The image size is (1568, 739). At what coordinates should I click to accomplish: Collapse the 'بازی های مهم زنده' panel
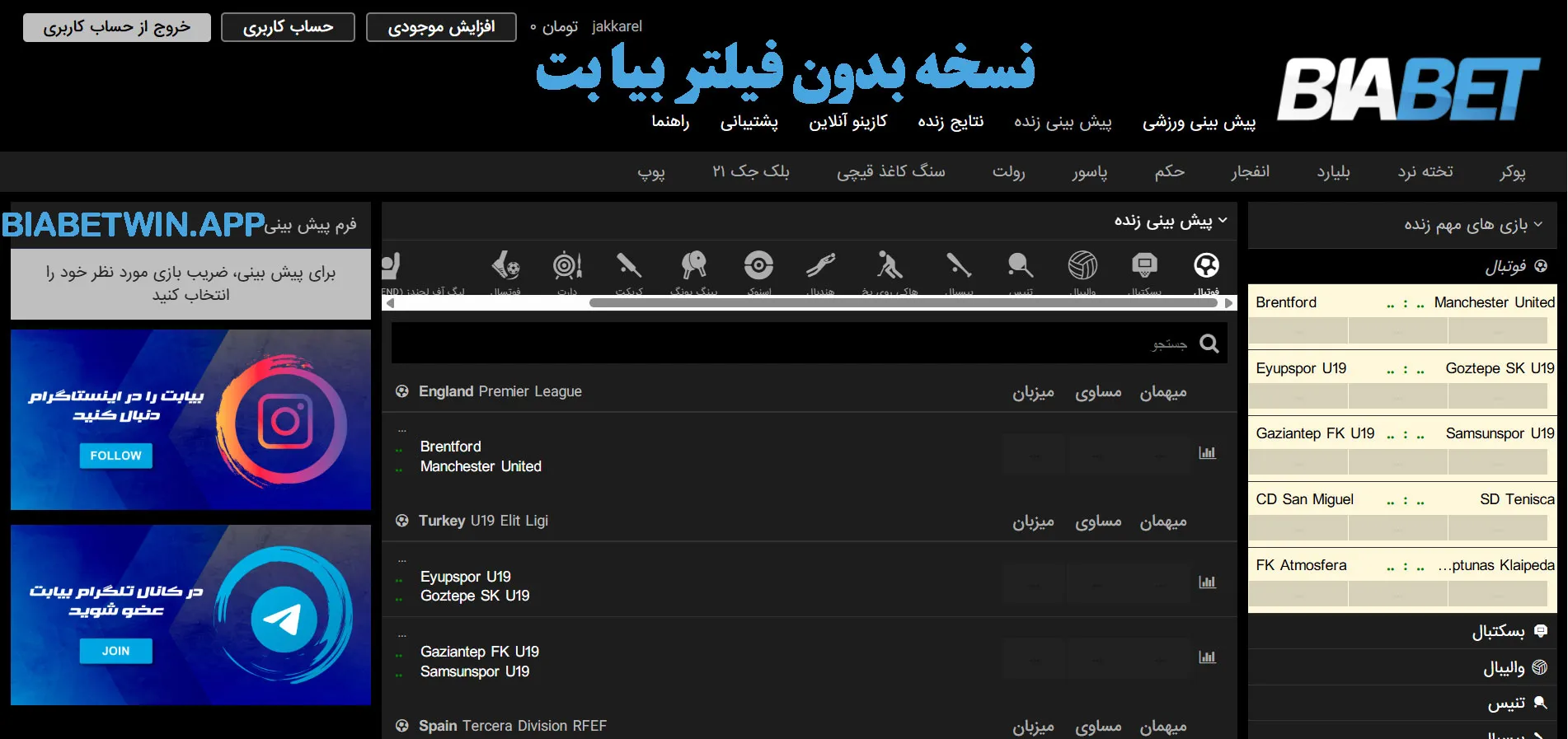tap(1538, 225)
